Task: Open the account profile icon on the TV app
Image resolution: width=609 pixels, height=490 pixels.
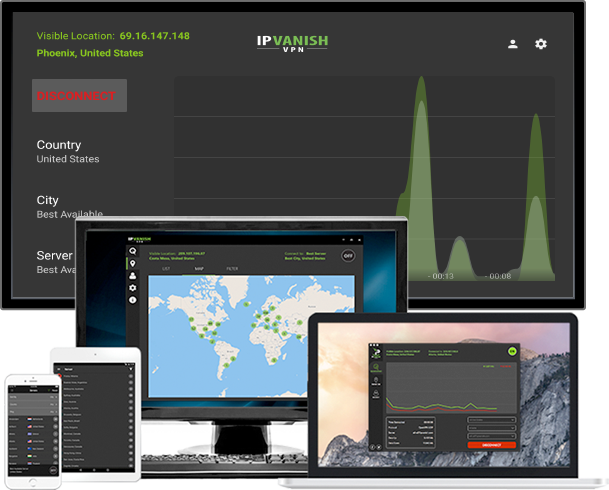Action: tap(513, 44)
